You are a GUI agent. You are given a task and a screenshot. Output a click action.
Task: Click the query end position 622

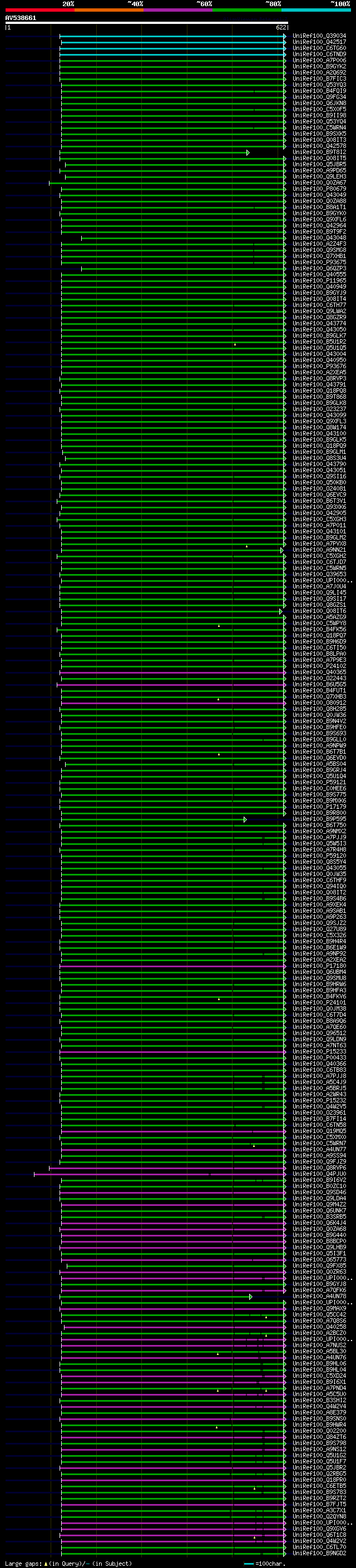280,27
